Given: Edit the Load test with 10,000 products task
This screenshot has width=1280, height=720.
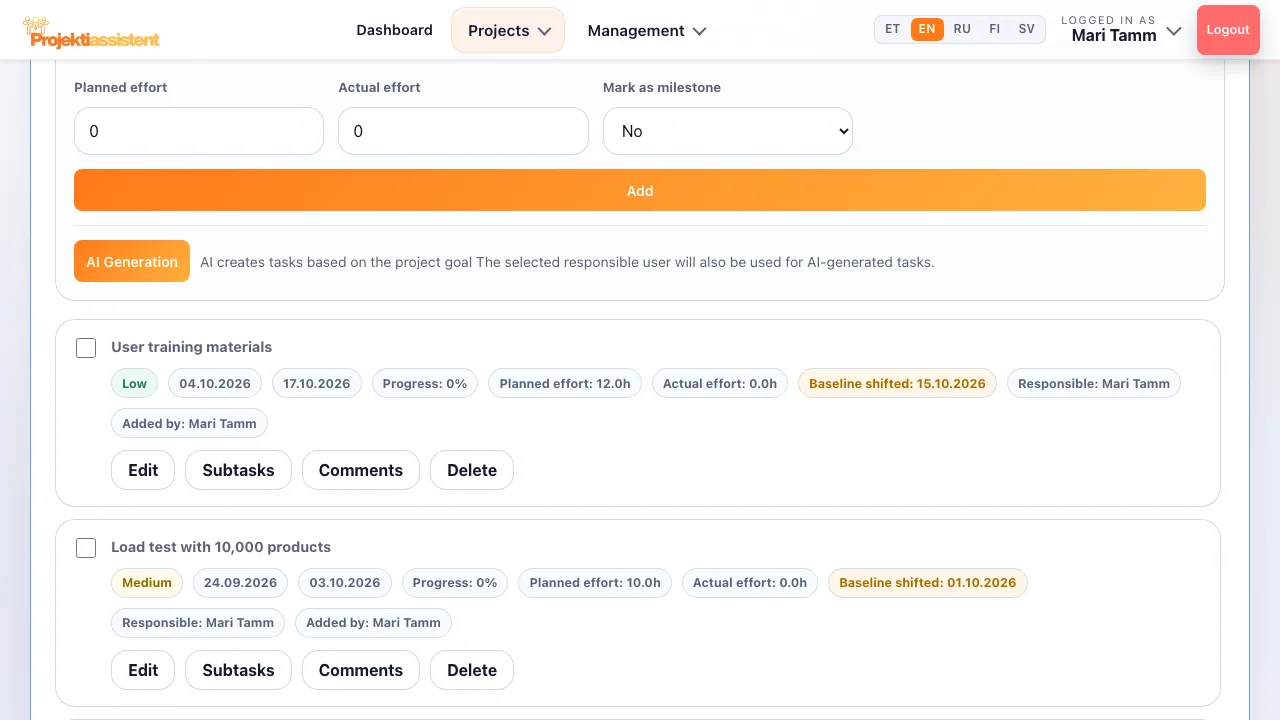Looking at the screenshot, I should click(x=143, y=670).
